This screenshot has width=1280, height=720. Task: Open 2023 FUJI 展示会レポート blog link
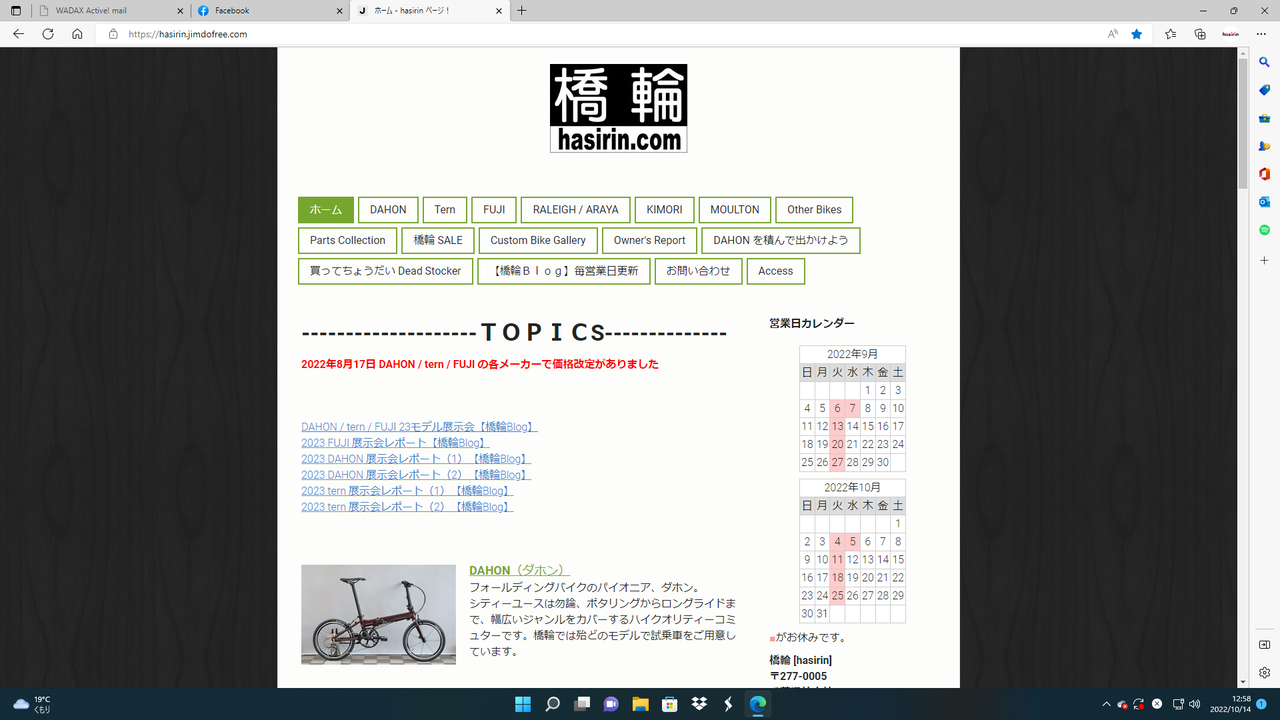point(395,443)
